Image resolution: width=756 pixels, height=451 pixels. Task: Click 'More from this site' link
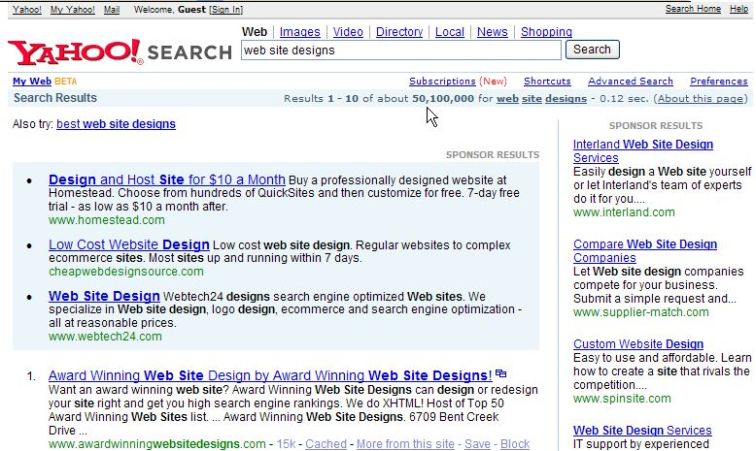tap(405, 444)
